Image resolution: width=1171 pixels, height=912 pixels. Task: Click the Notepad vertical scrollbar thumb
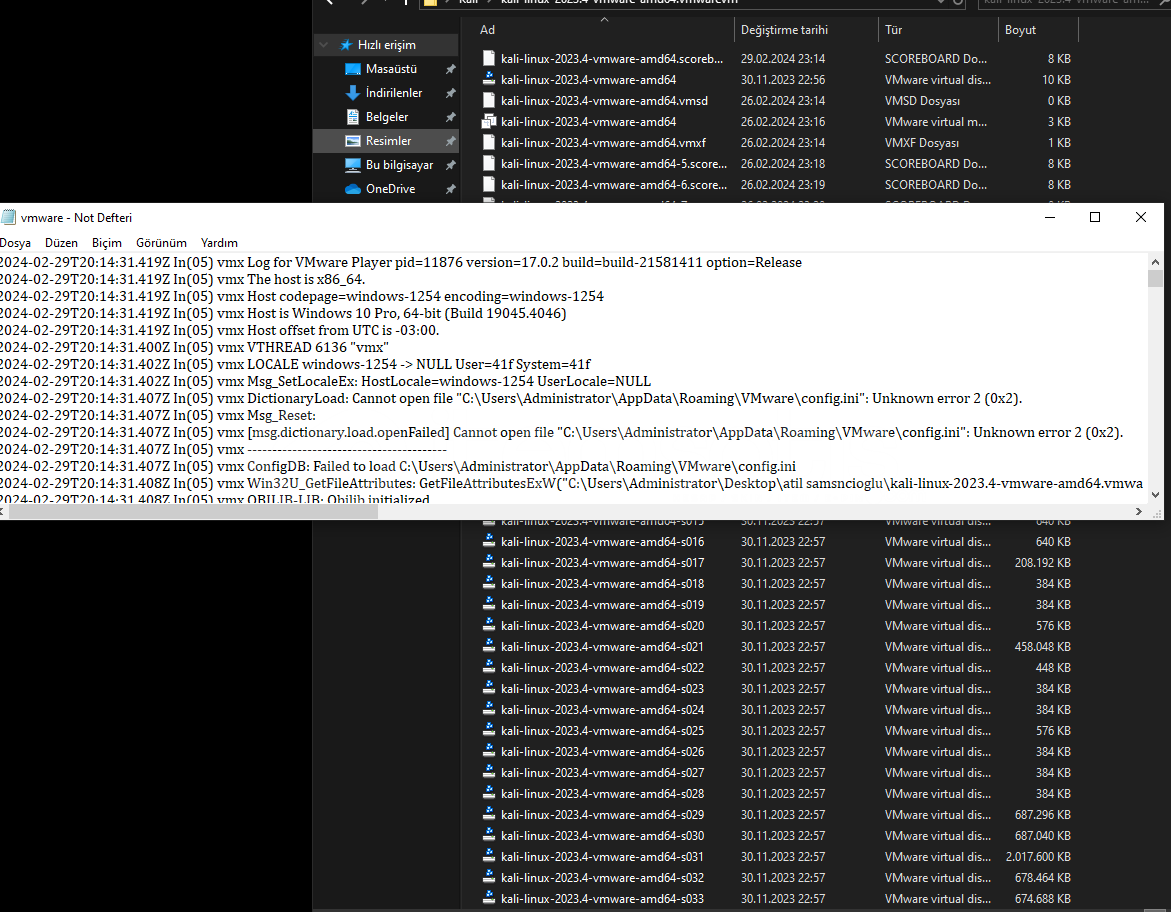[1155, 279]
